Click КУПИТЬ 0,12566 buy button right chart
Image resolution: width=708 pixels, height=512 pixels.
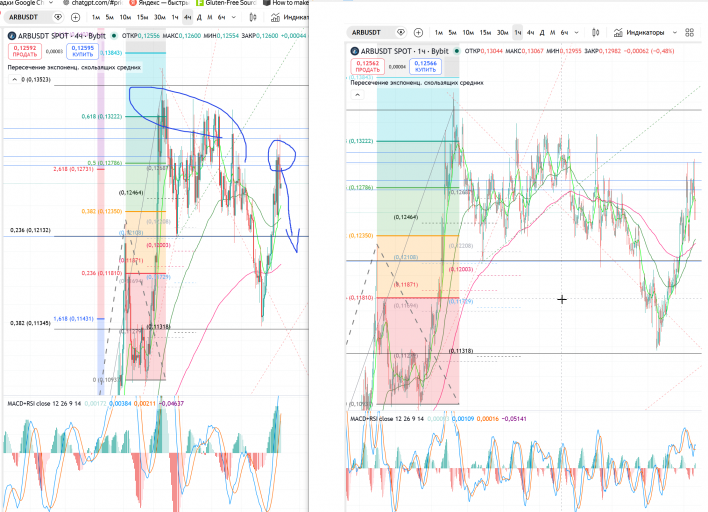coord(425,66)
